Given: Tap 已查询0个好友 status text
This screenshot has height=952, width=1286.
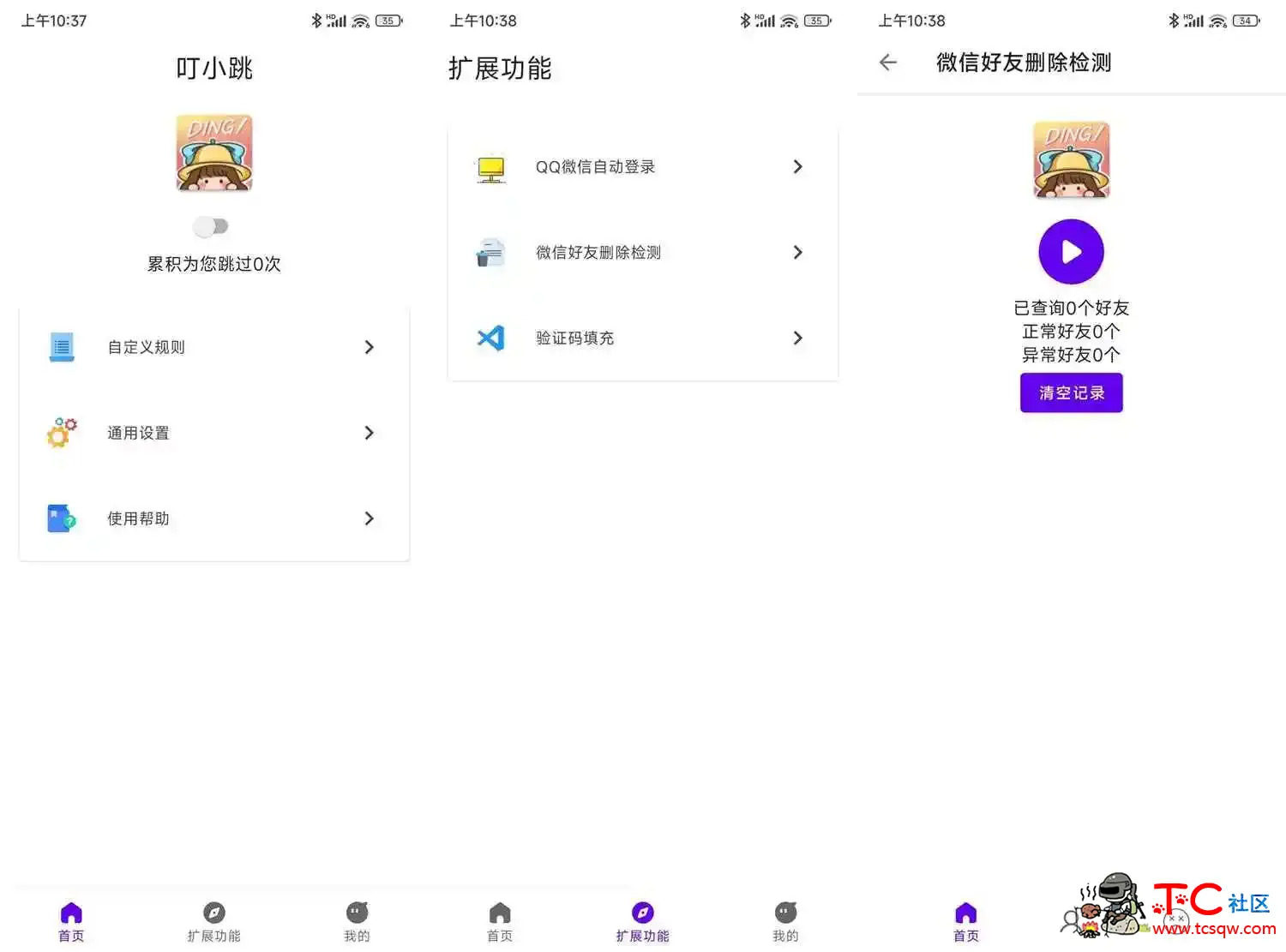Looking at the screenshot, I should pyautogui.click(x=1072, y=308).
